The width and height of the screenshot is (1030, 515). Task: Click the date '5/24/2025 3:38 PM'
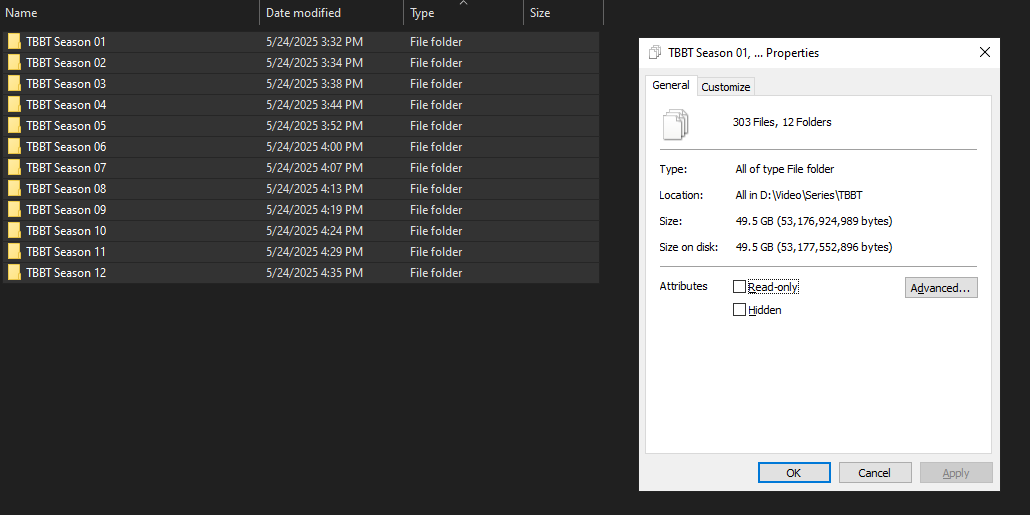[x=314, y=84]
